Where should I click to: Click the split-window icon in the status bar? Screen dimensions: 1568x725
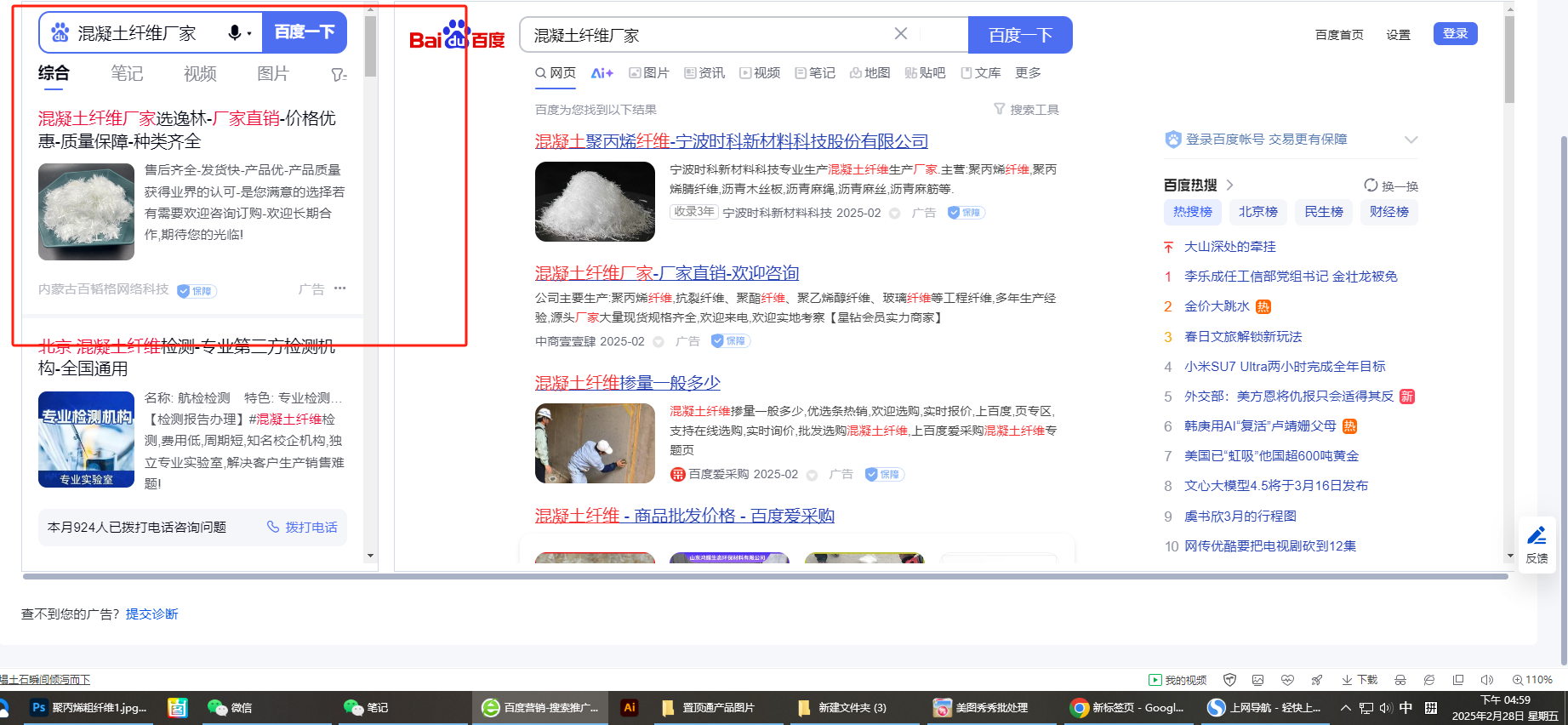(x=1458, y=680)
